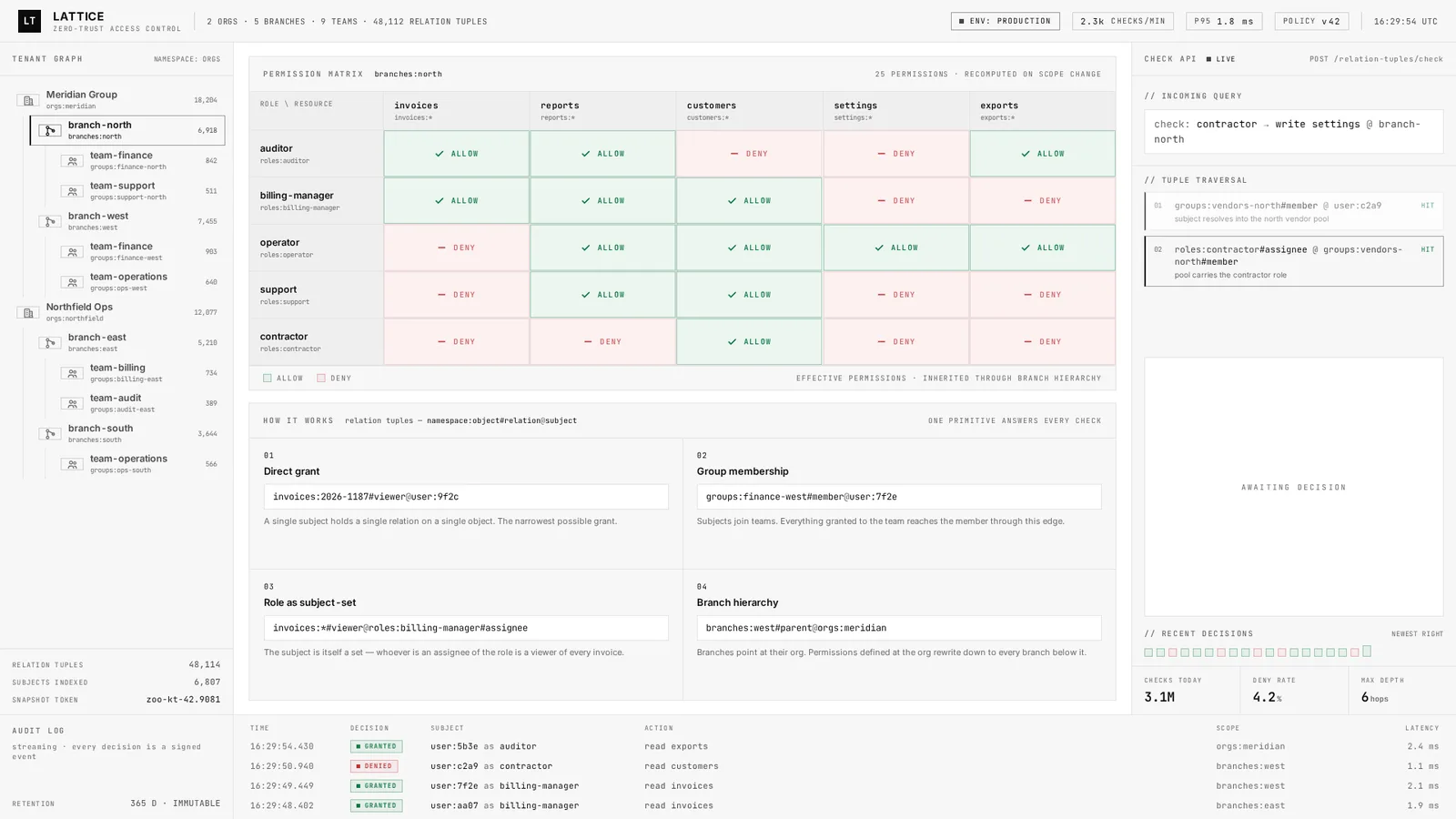This screenshot has height=819, width=1456.
Task: Toggle the DENY legend checkbox
Action: pos(321,378)
